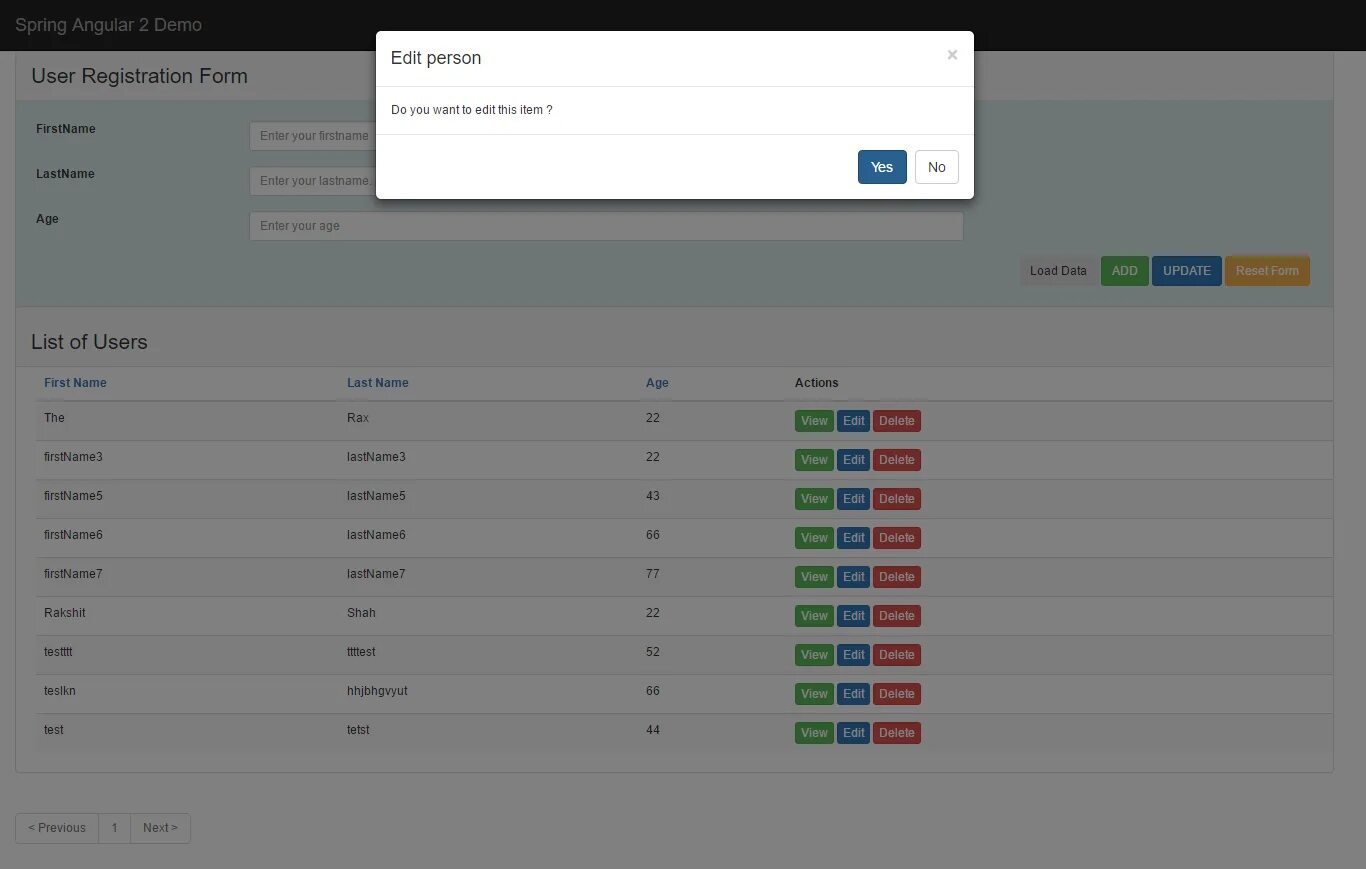View the firstName7 user

(x=814, y=577)
